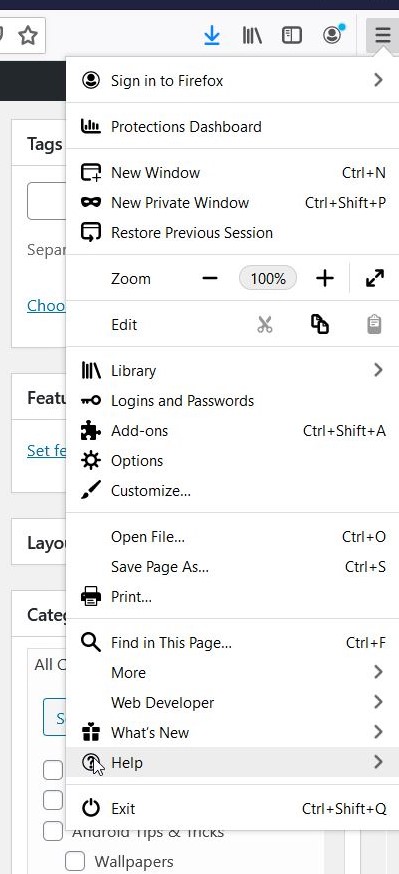The image size is (399, 874).
Task: Choose Restore Previous Session
Action: 232,233
